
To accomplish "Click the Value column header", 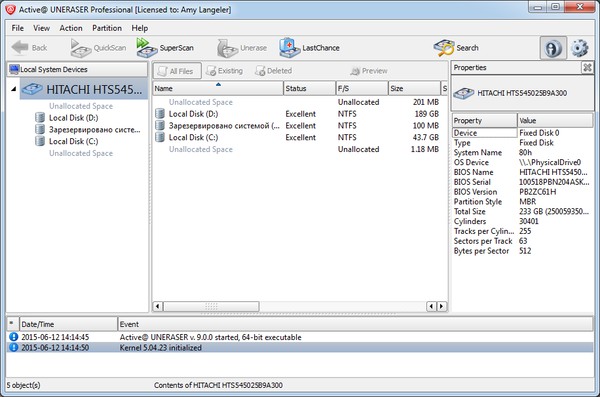I will click(x=555, y=121).
